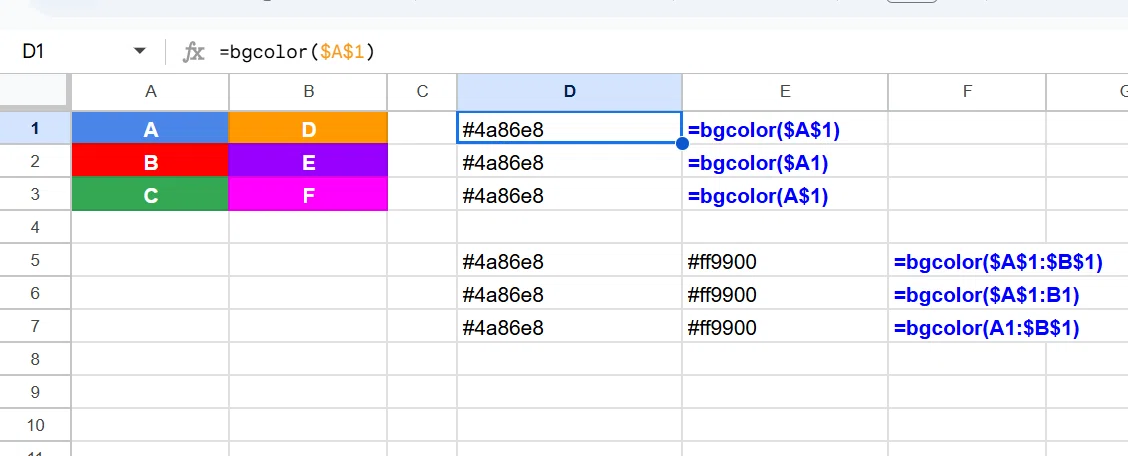Screen dimensions: 1128x456
Task: Select column A header
Action: [150, 92]
